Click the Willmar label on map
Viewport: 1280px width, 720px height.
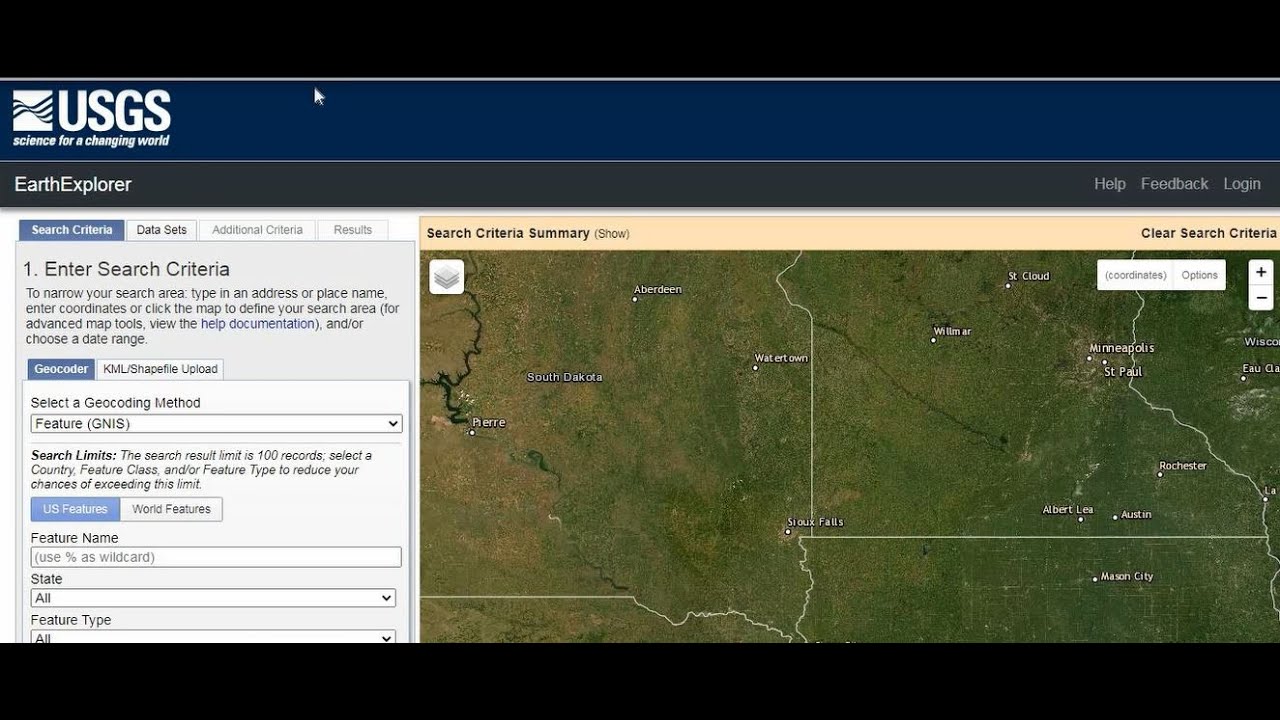point(952,331)
